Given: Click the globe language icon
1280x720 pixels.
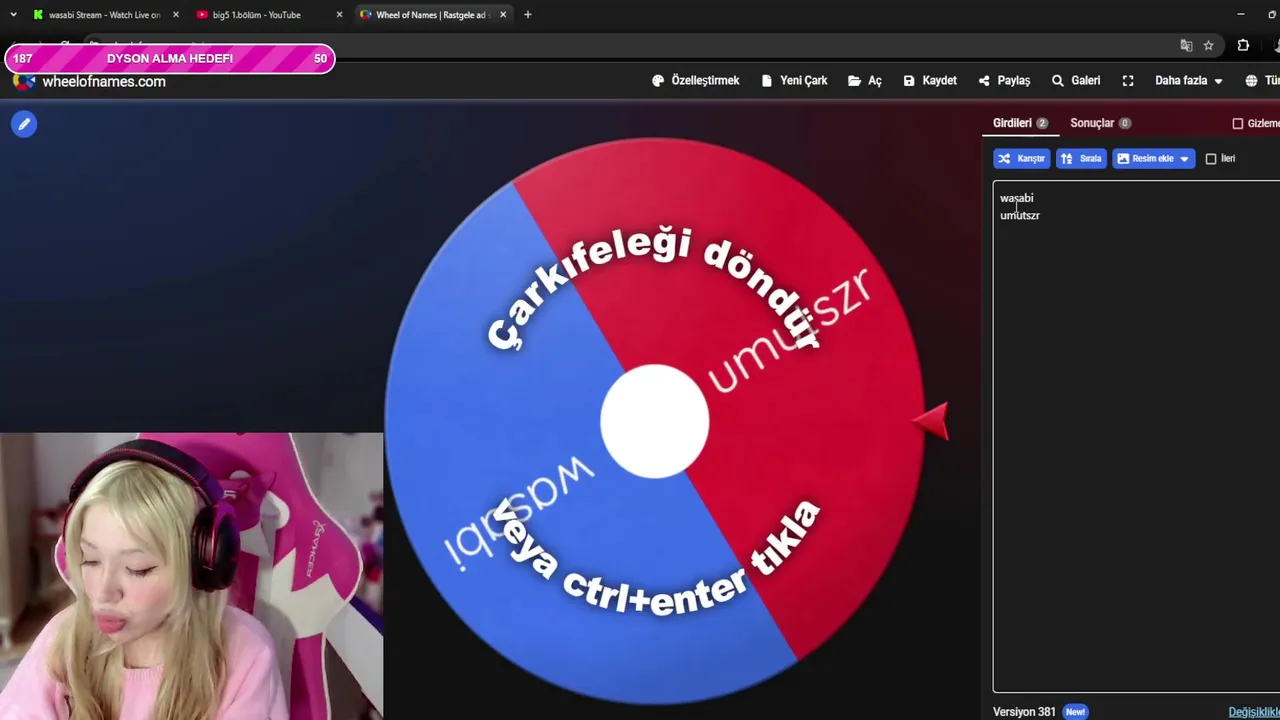Looking at the screenshot, I should click(x=1251, y=80).
